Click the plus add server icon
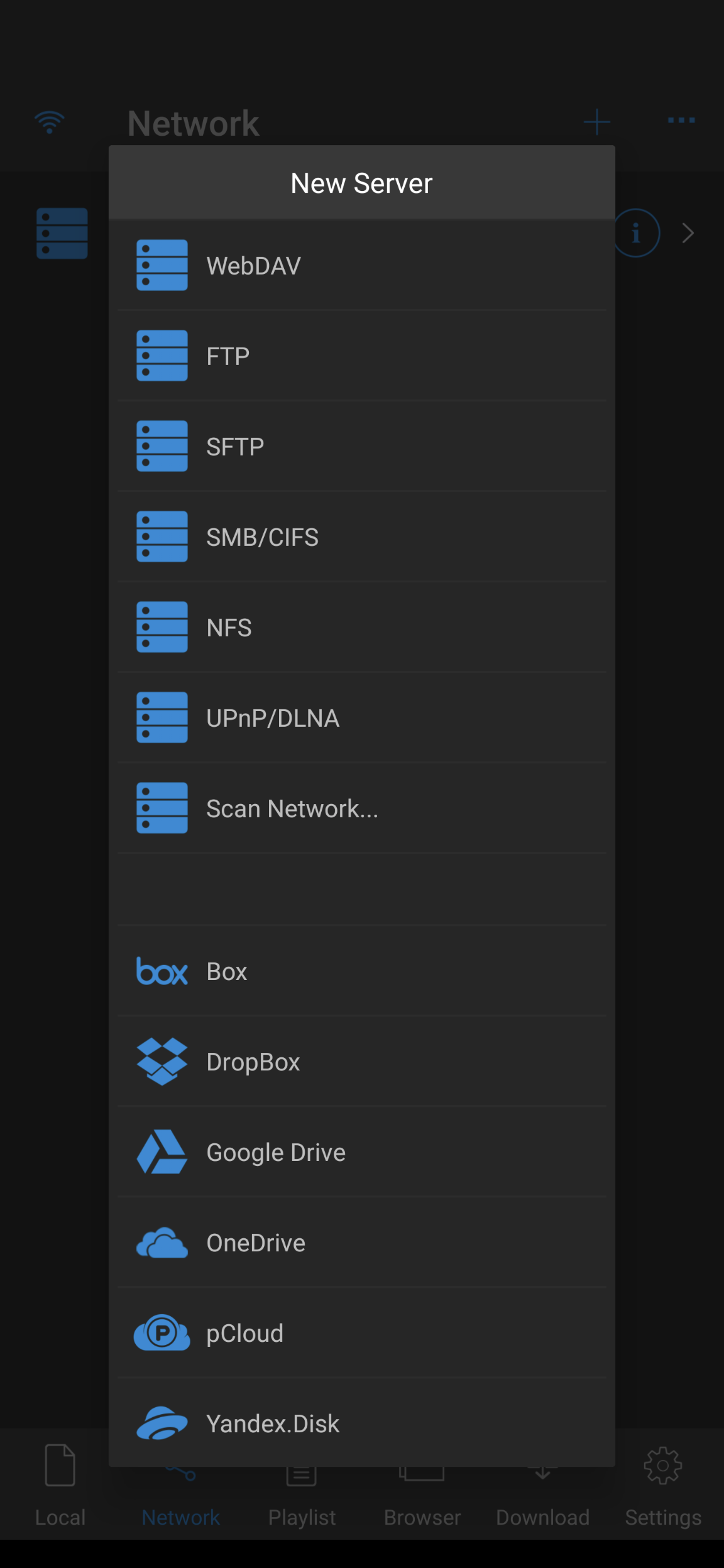The image size is (724, 1568). coord(596,122)
